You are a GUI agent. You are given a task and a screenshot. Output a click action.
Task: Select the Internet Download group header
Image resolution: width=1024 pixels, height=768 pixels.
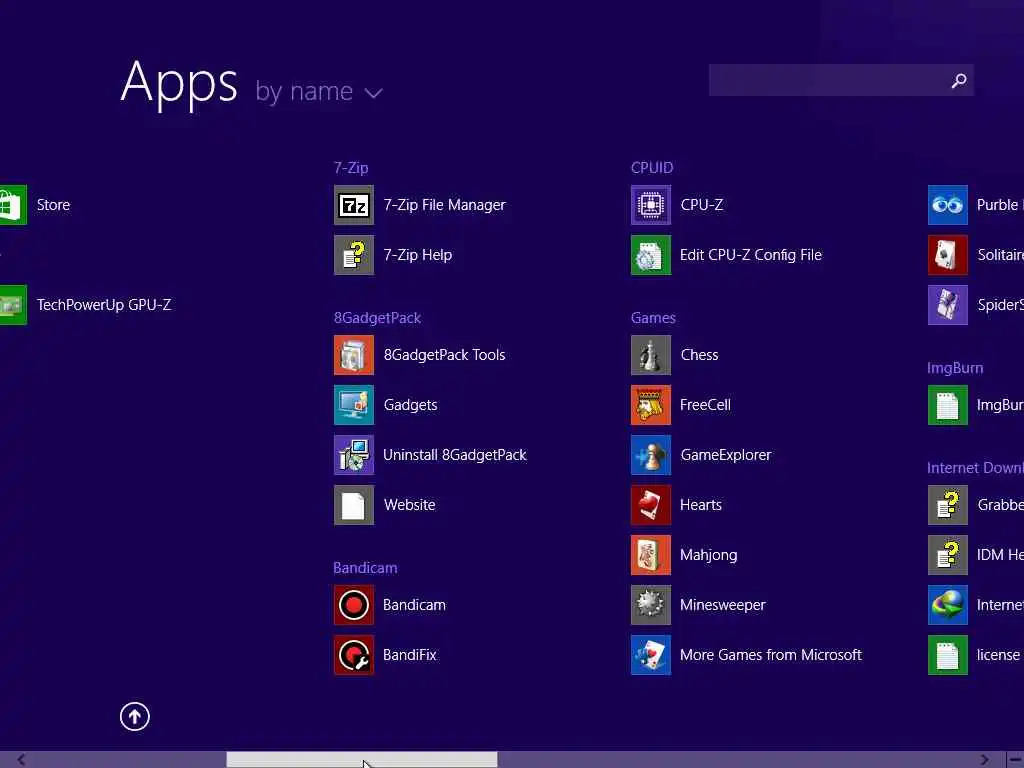(975, 468)
